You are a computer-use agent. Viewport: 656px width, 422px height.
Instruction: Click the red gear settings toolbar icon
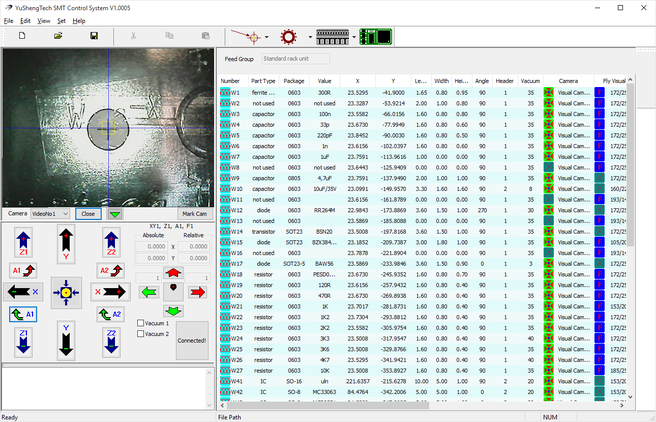click(290, 36)
